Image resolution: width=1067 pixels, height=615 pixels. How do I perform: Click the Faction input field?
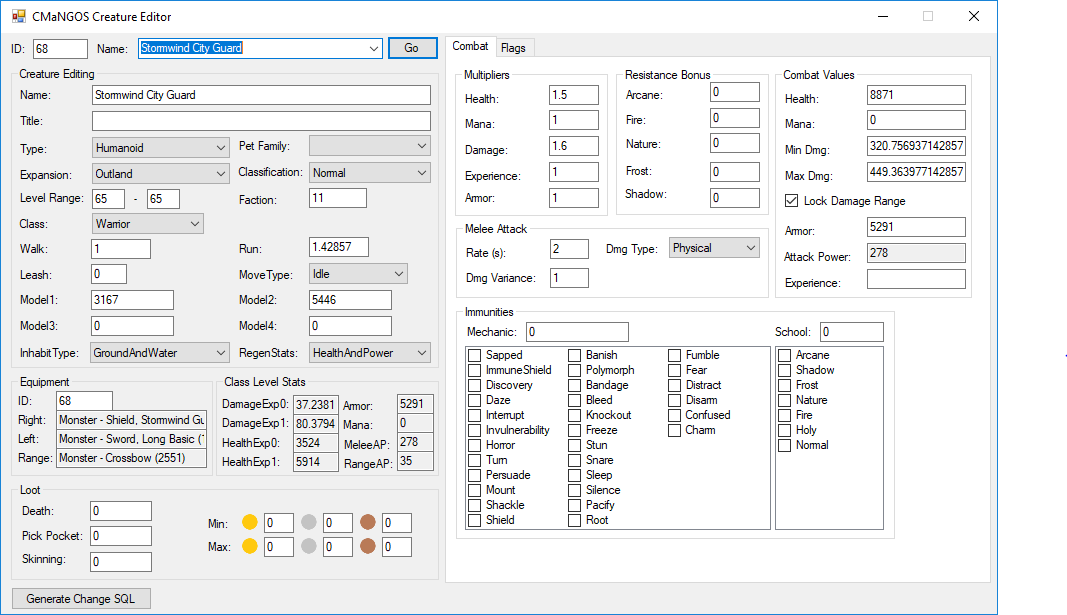pos(338,198)
